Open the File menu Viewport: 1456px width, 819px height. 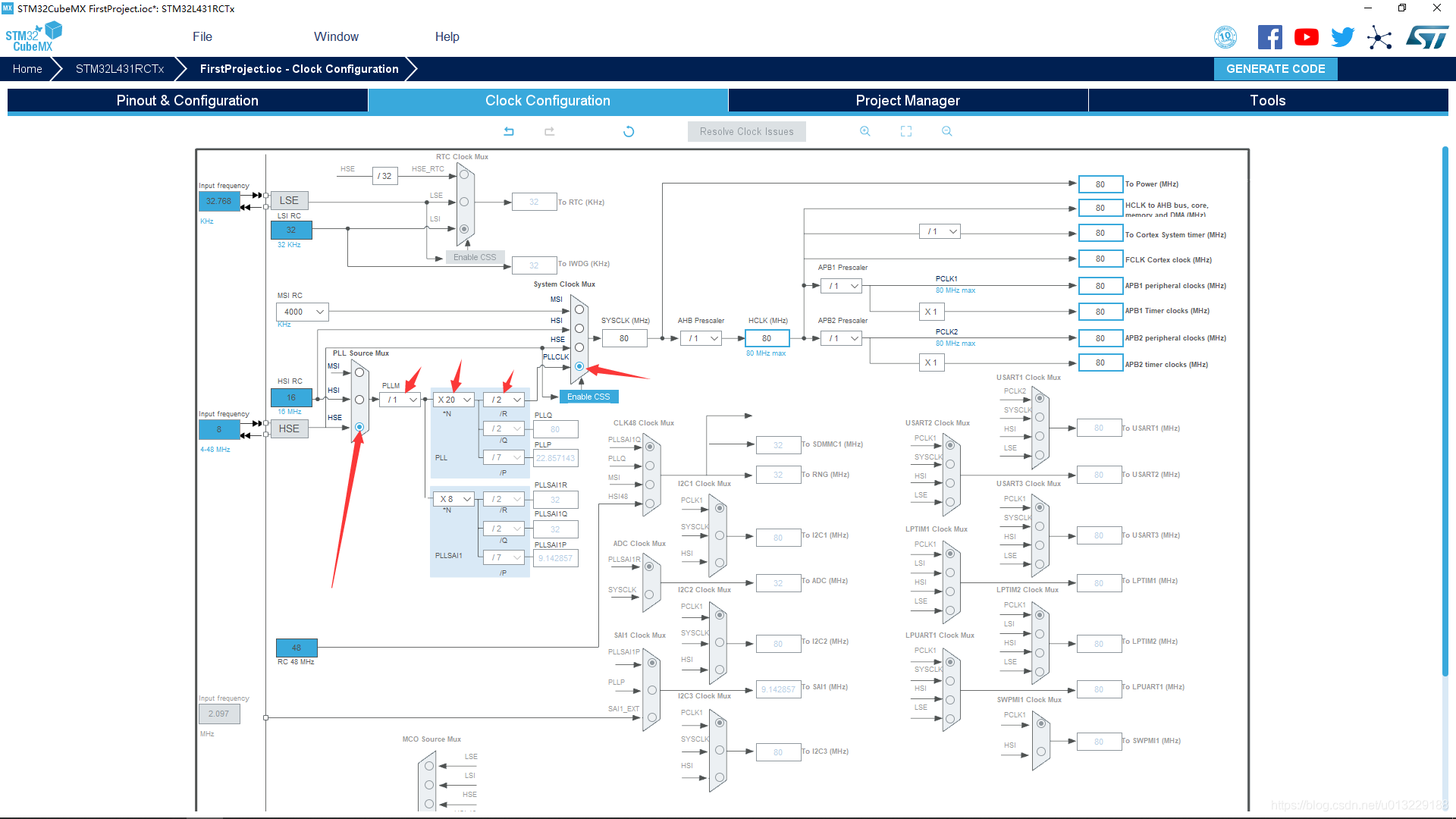(x=202, y=36)
